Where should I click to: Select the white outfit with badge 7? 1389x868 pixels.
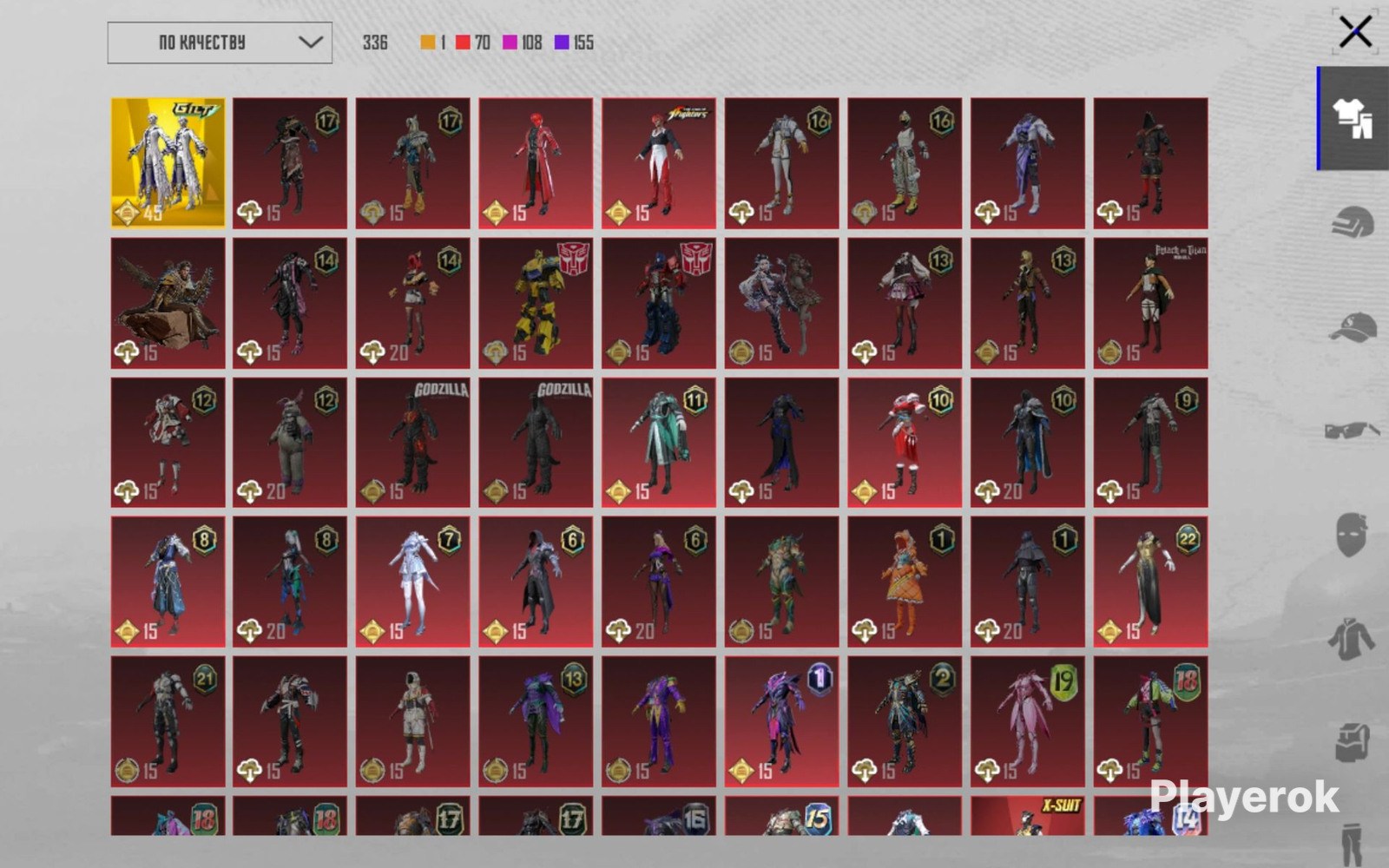412,582
